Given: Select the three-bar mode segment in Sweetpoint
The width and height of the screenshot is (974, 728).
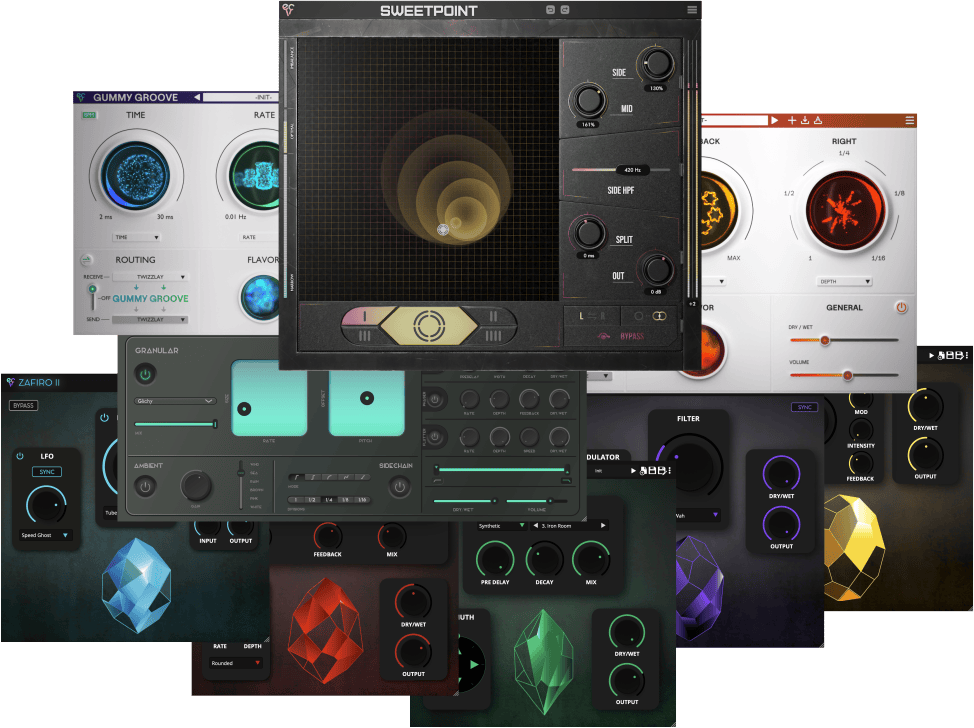Looking at the screenshot, I should point(364,335).
